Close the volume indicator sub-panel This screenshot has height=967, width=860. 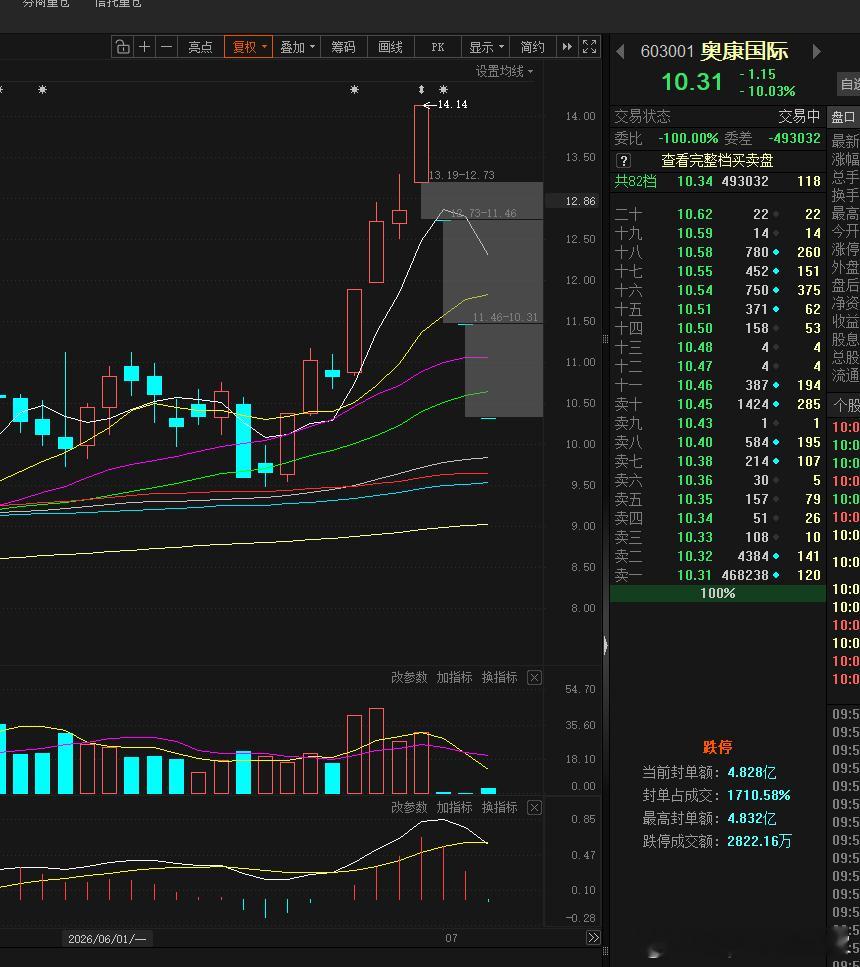click(x=534, y=678)
